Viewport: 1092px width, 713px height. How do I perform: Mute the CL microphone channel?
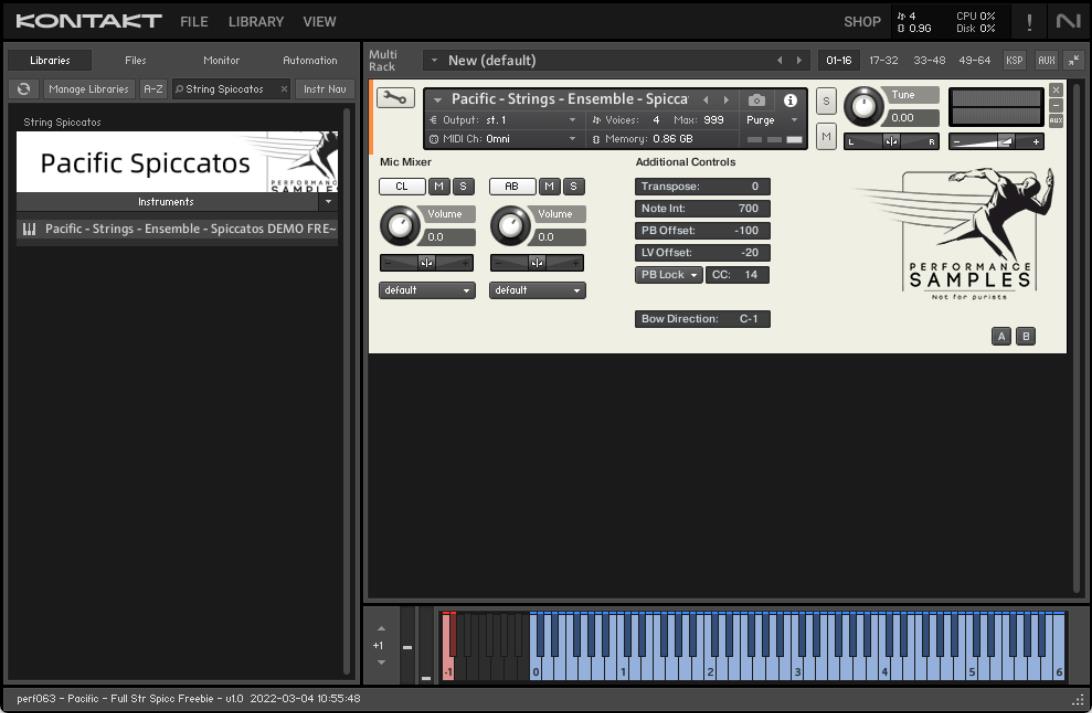[x=439, y=186]
